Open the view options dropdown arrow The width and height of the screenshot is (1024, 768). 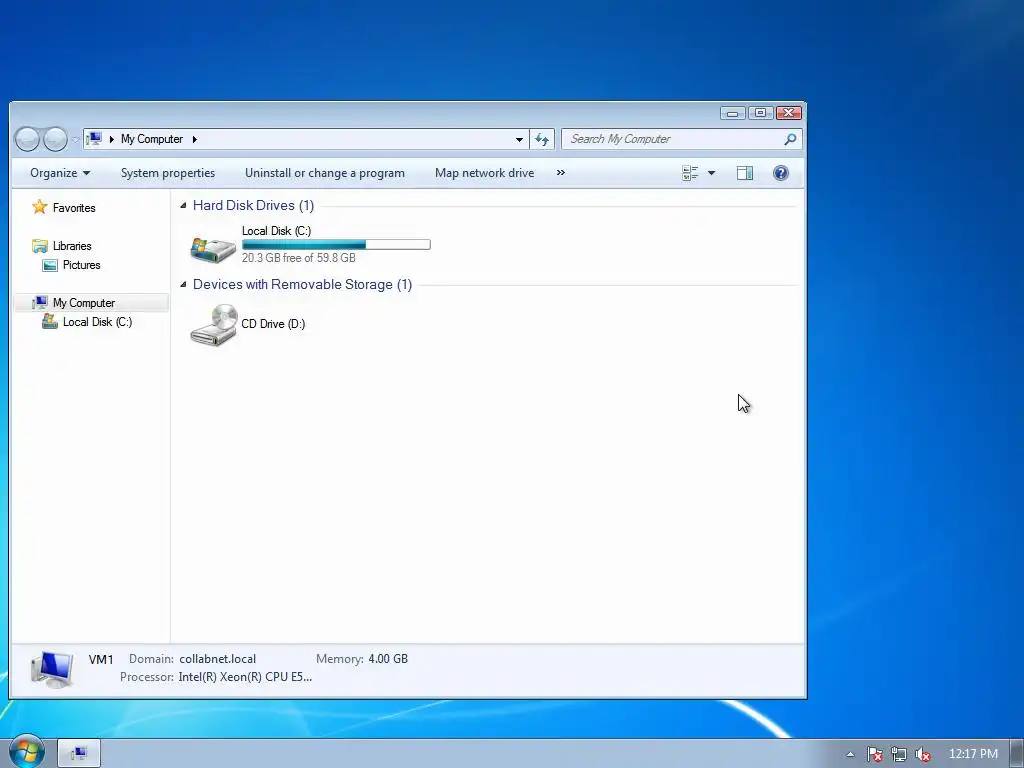712,173
